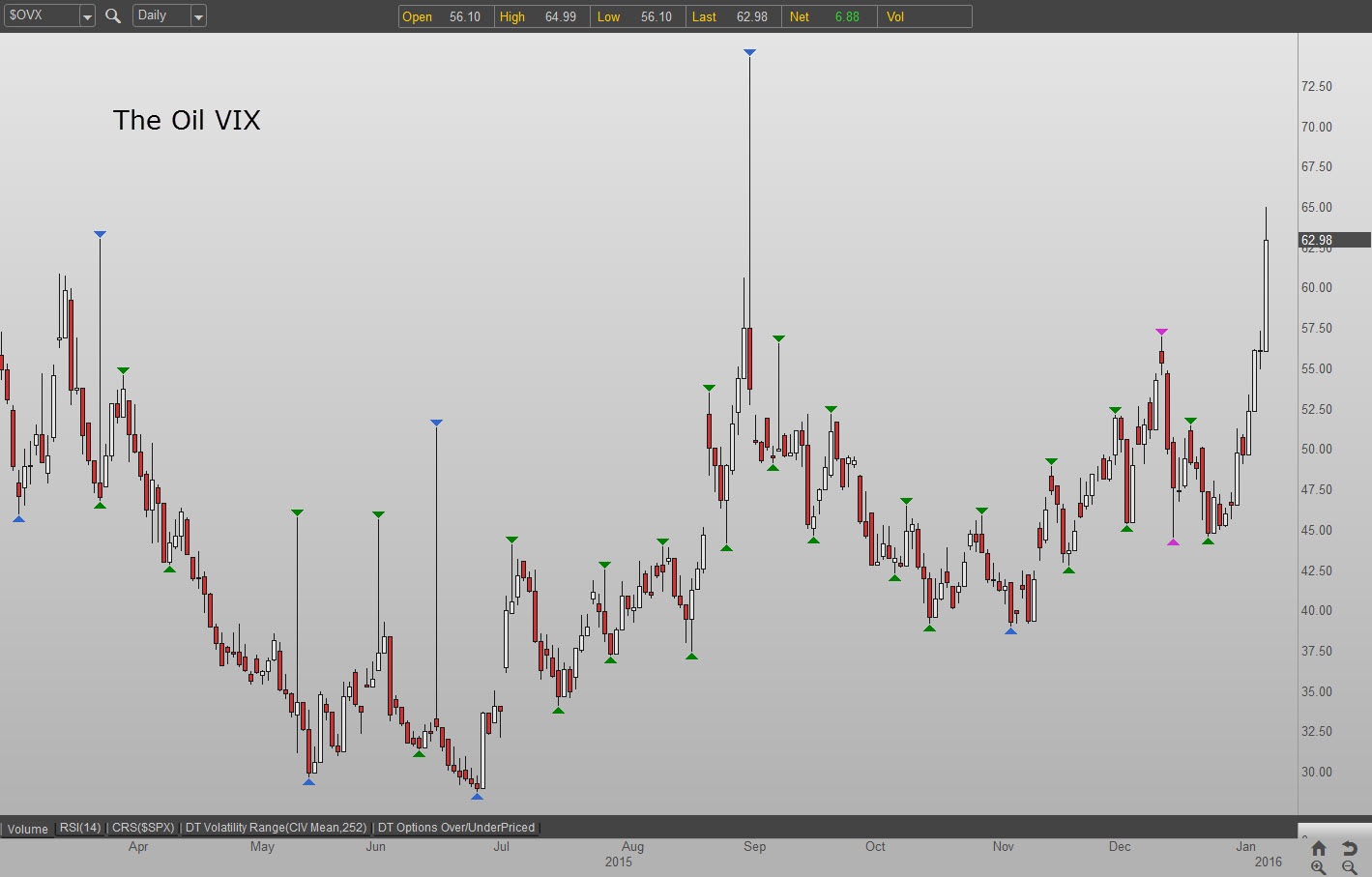Show the DT Volatility Range tab
This screenshot has width=1372, height=877.
(276, 828)
